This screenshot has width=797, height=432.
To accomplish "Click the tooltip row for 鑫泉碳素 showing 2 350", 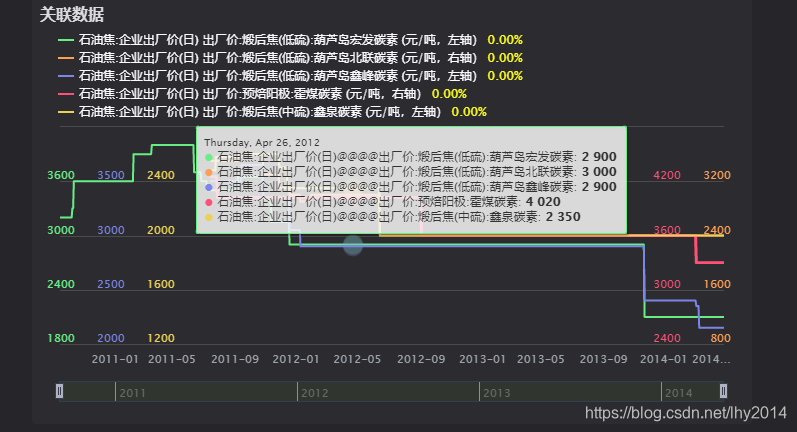I will point(392,217).
